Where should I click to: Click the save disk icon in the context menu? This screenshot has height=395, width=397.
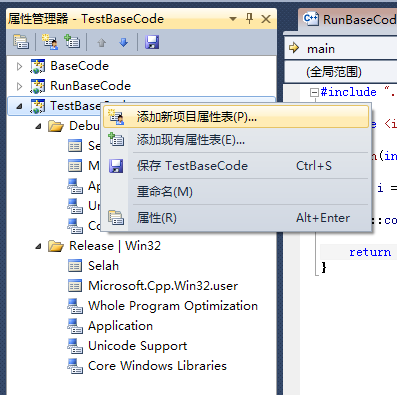pos(116,166)
